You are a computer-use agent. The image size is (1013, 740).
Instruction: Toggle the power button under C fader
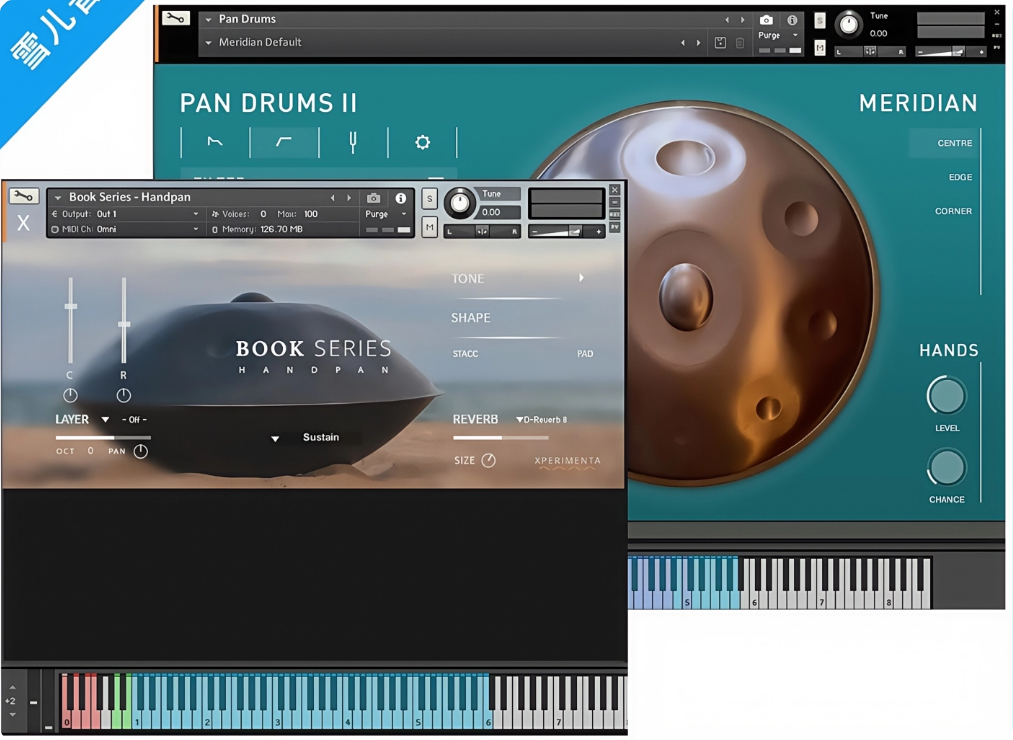coord(70,395)
